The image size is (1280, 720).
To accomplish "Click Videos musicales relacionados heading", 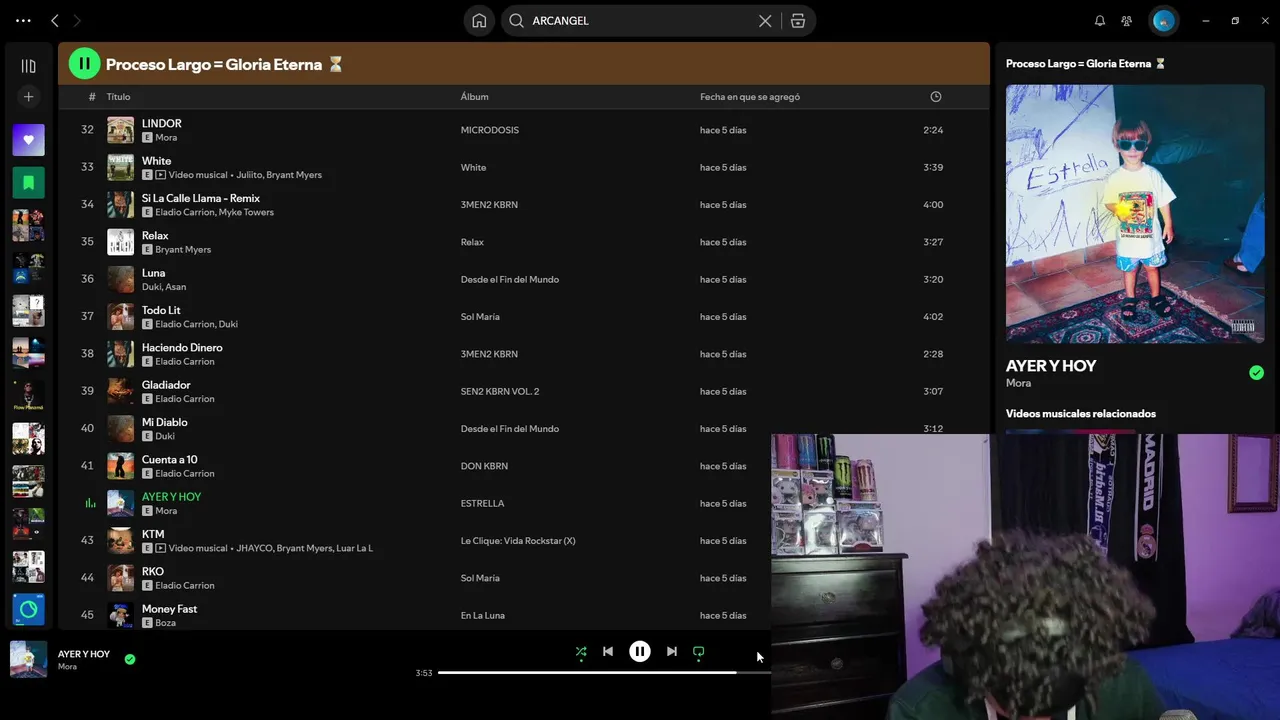I will coord(1081,413).
